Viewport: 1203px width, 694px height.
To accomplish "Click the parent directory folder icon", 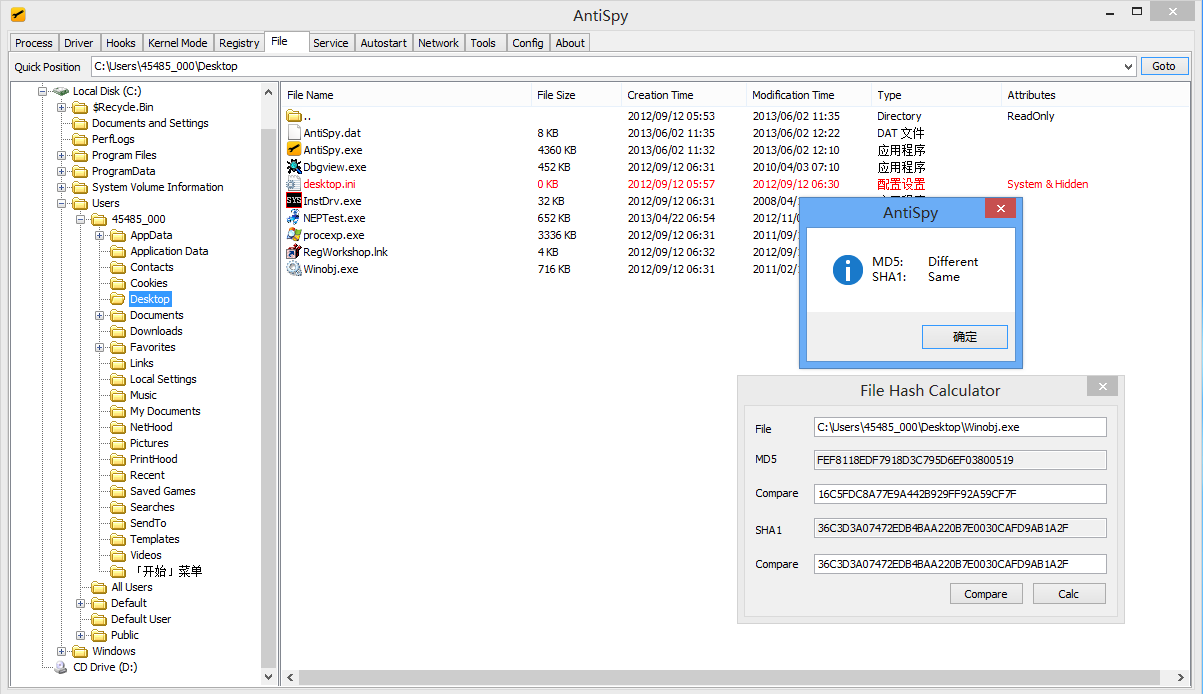I will pyautogui.click(x=294, y=116).
